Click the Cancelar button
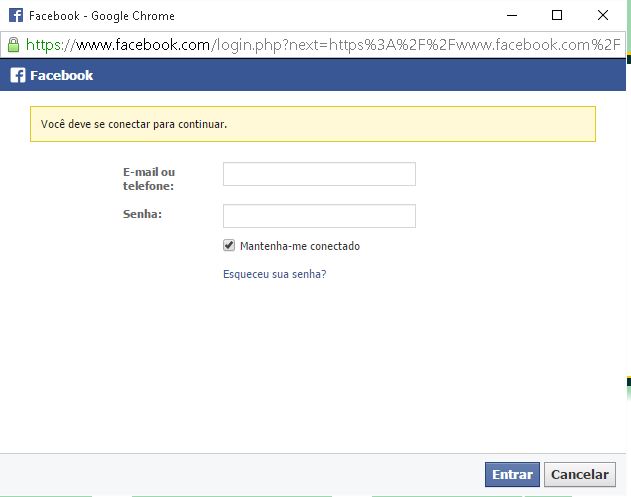The width and height of the screenshot is (631, 497). 579,474
